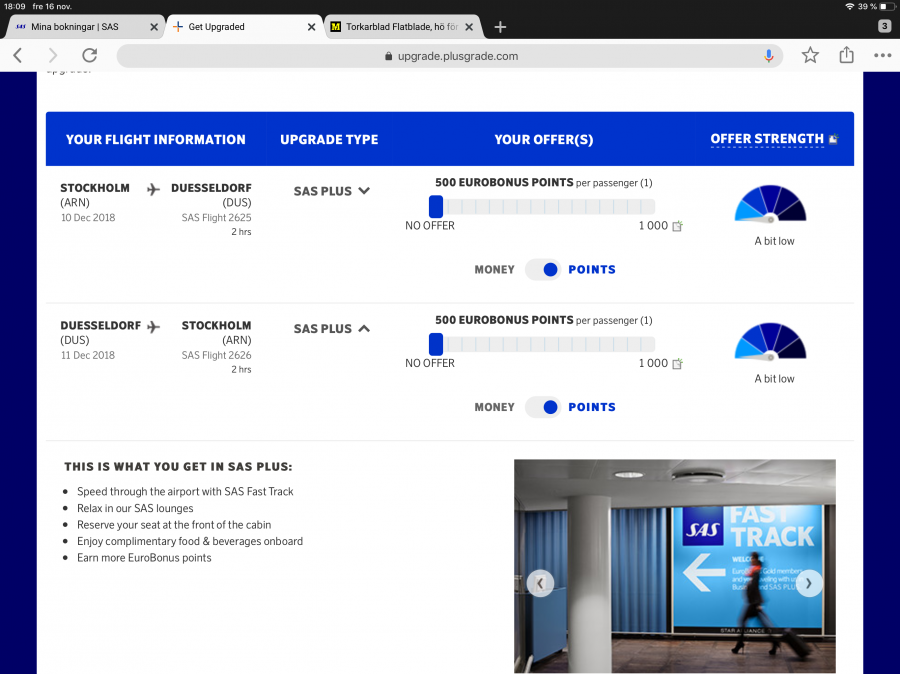Open the tab count switcher showing 3
This screenshot has width=900, height=674.
(884, 26)
